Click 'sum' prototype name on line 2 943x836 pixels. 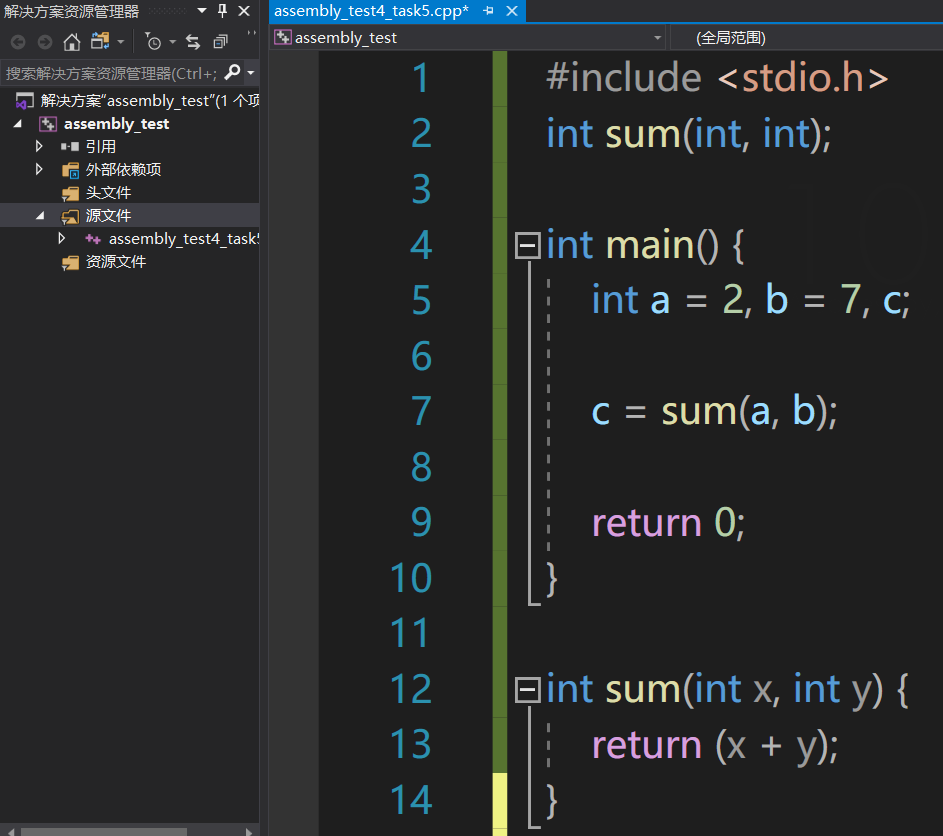(x=643, y=134)
